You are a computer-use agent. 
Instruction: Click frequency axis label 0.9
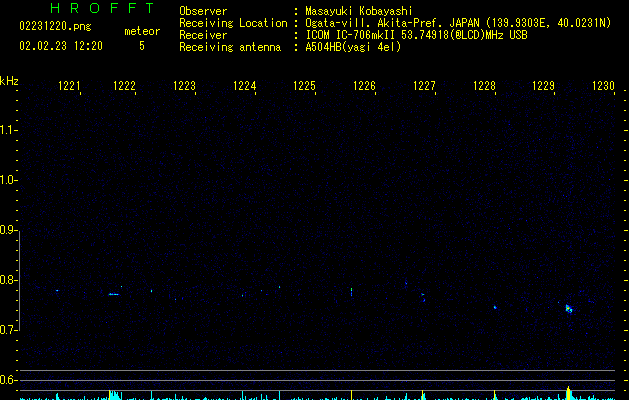[x=8, y=229]
